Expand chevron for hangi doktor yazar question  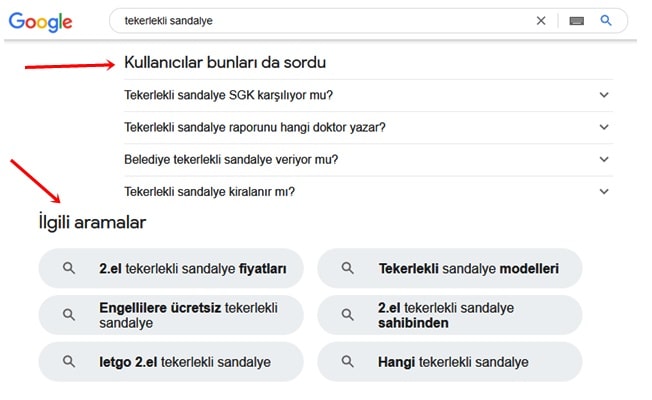pyautogui.click(x=604, y=127)
